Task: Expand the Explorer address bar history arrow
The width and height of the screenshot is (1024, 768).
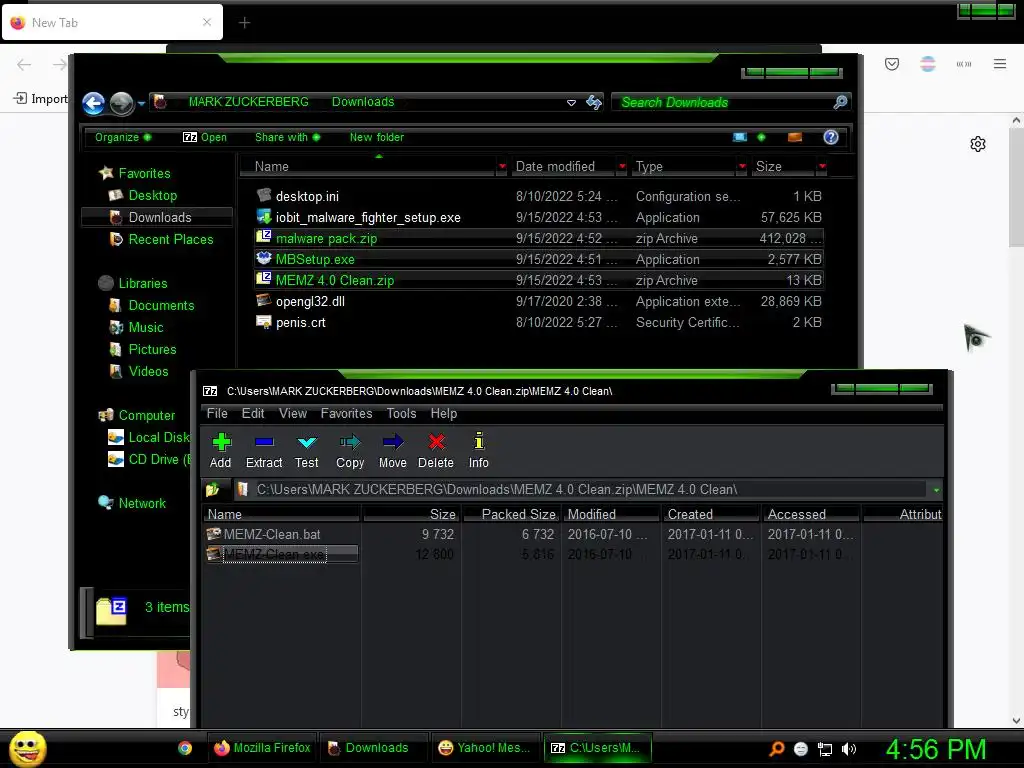Action: pos(571,103)
